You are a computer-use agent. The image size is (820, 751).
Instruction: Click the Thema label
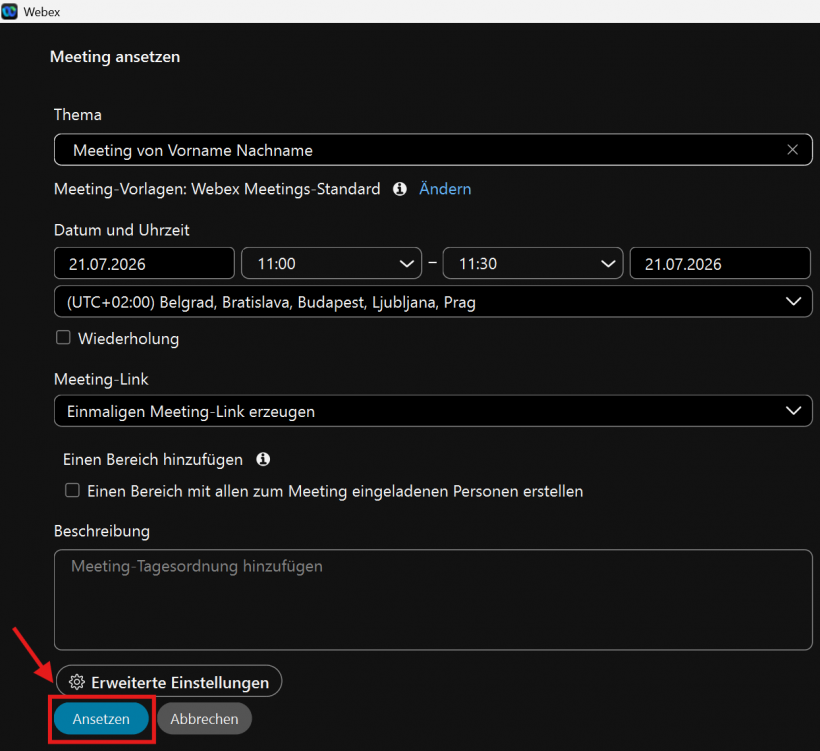point(78,115)
